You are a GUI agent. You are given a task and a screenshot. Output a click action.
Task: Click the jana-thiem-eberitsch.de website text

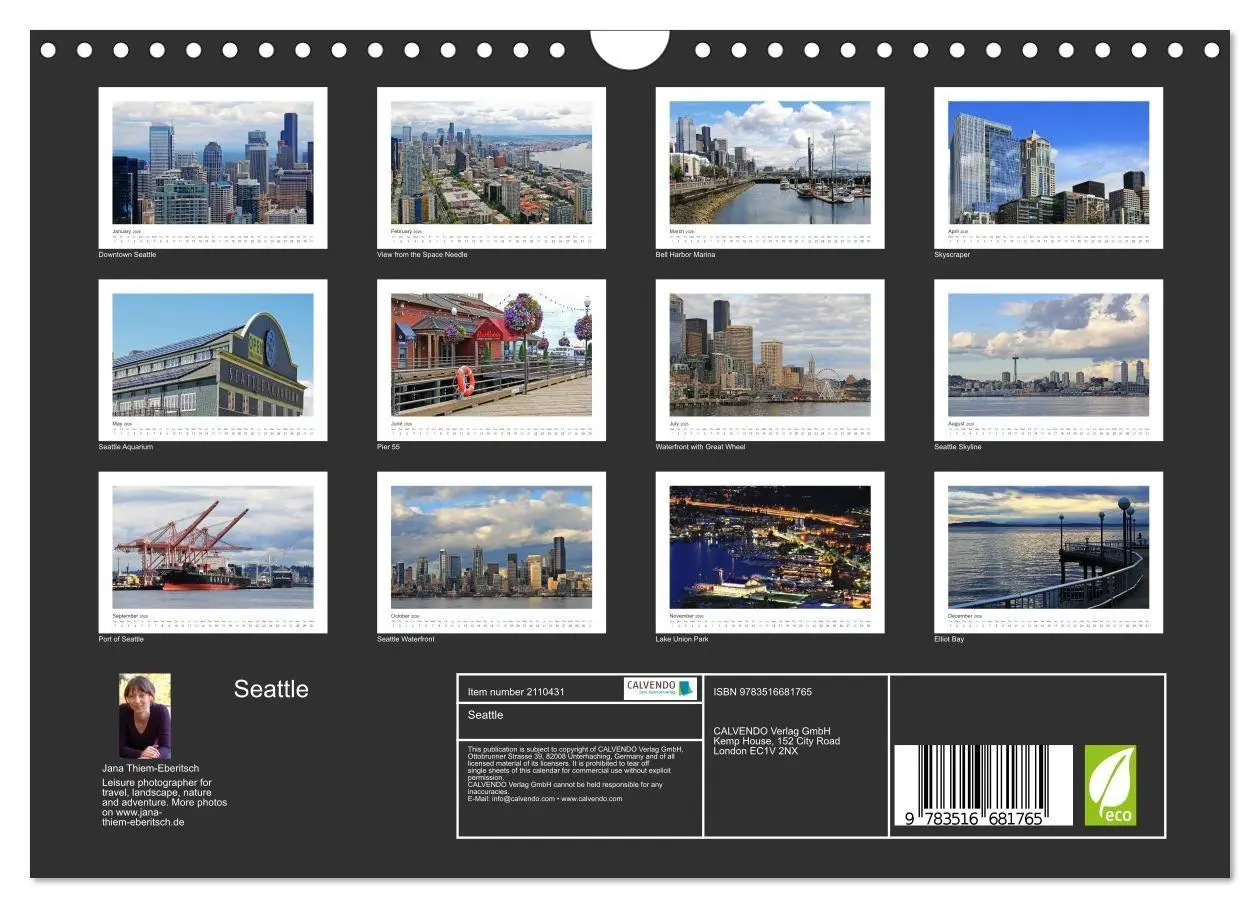pos(143,817)
